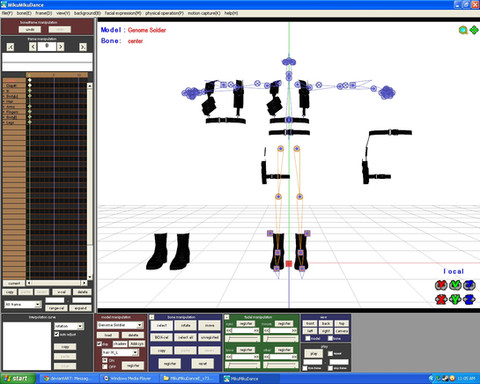Open the background menu
This screenshot has height=384, width=480.
[87, 13]
